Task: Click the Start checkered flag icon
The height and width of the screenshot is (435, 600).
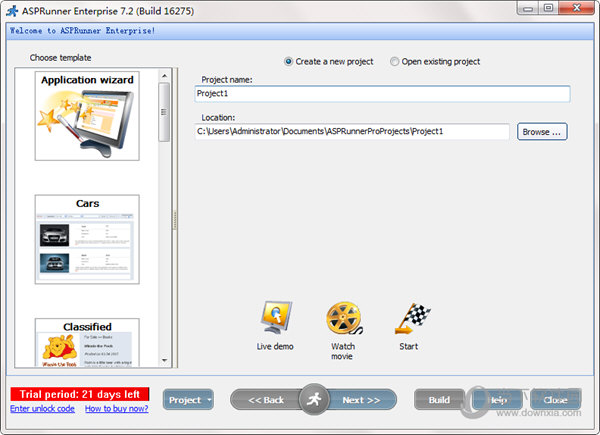Action: tap(412, 318)
